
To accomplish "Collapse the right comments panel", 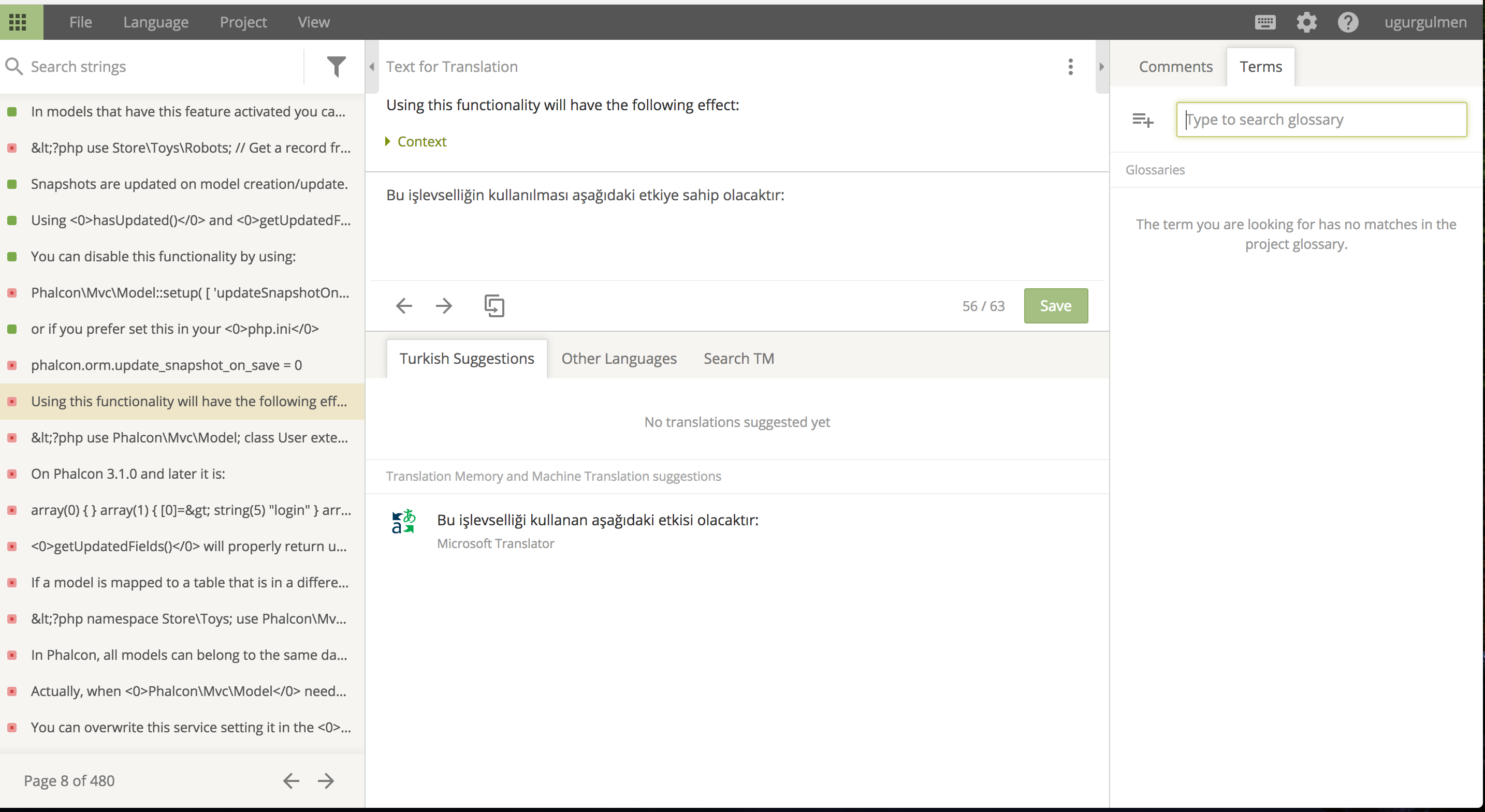I will pos(1102,66).
